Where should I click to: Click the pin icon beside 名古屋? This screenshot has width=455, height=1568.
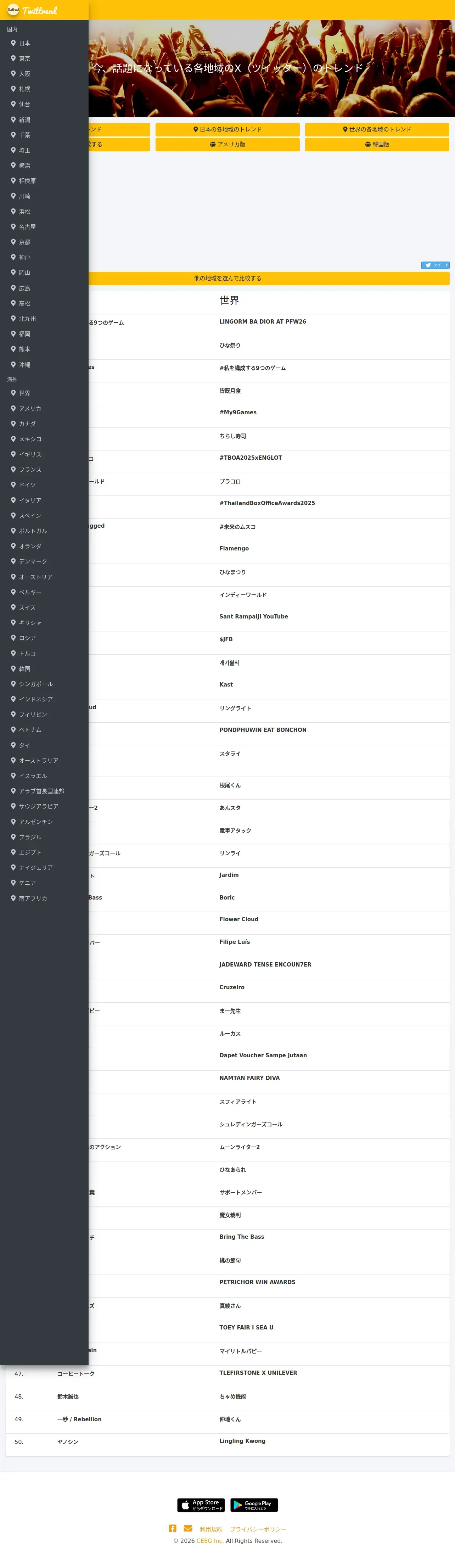pyautogui.click(x=13, y=226)
